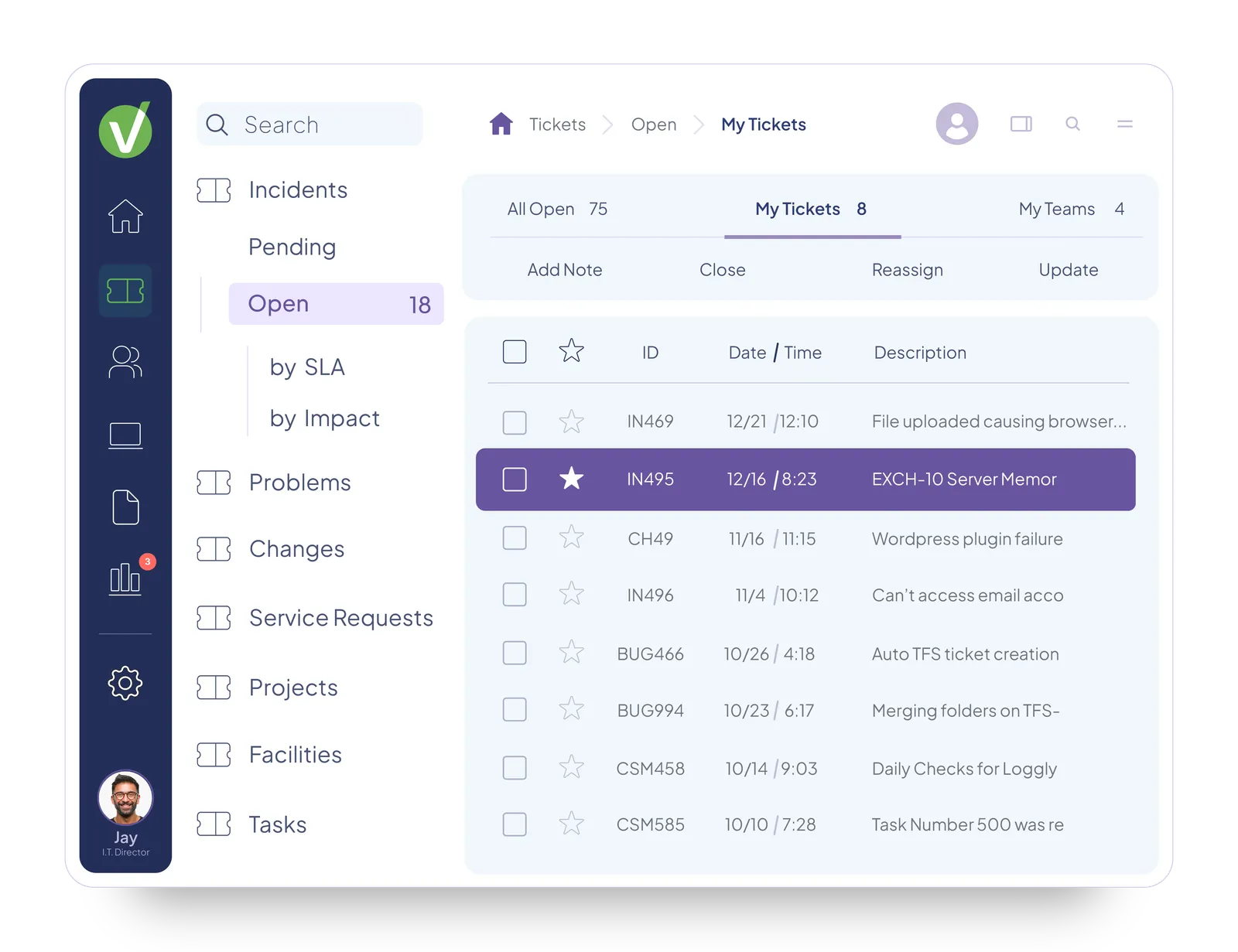Image resolution: width=1238 pixels, height=952 pixels.
Task: Open the Users icon in dark sidebar
Action: point(125,362)
